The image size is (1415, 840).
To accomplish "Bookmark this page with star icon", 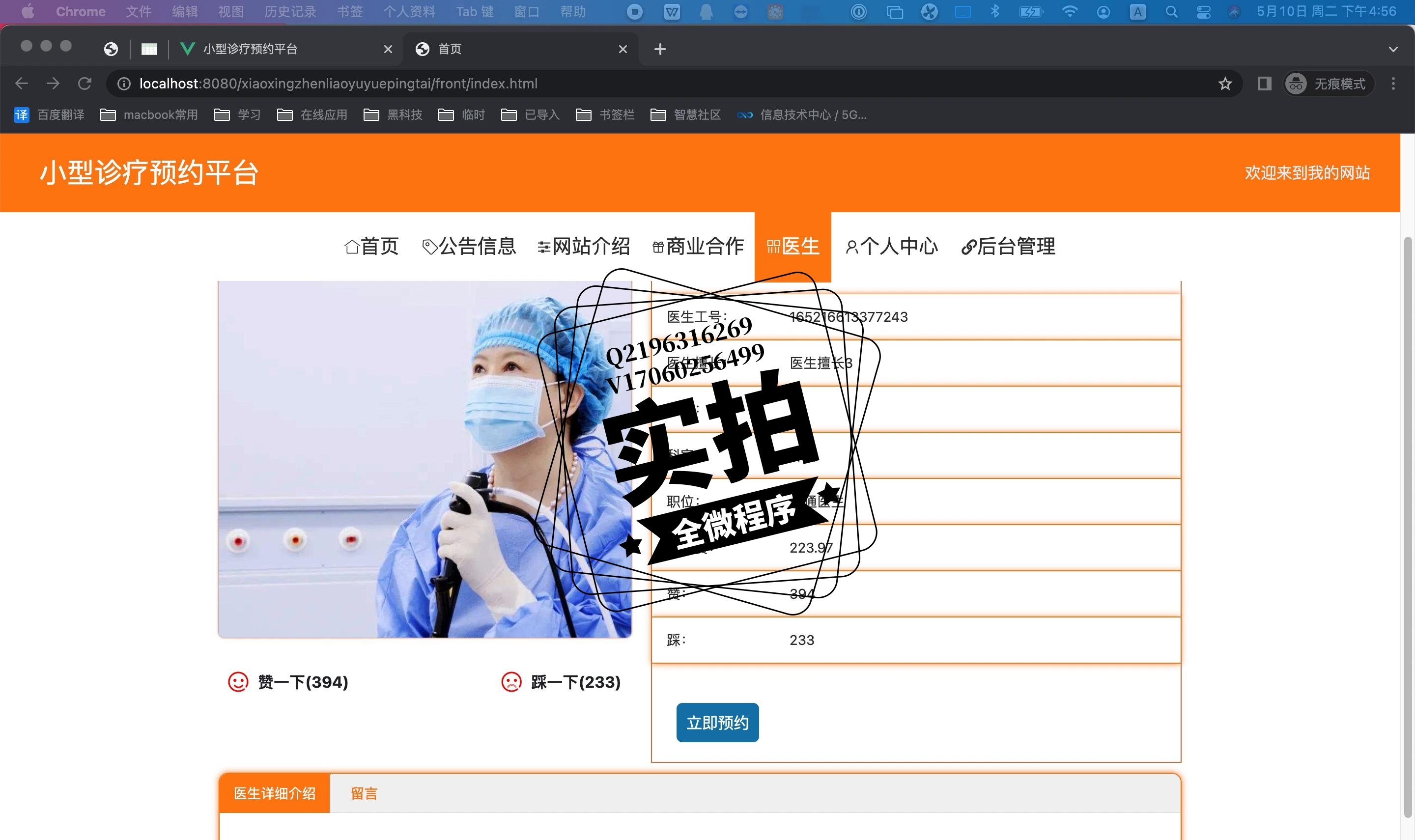I will (1225, 84).
